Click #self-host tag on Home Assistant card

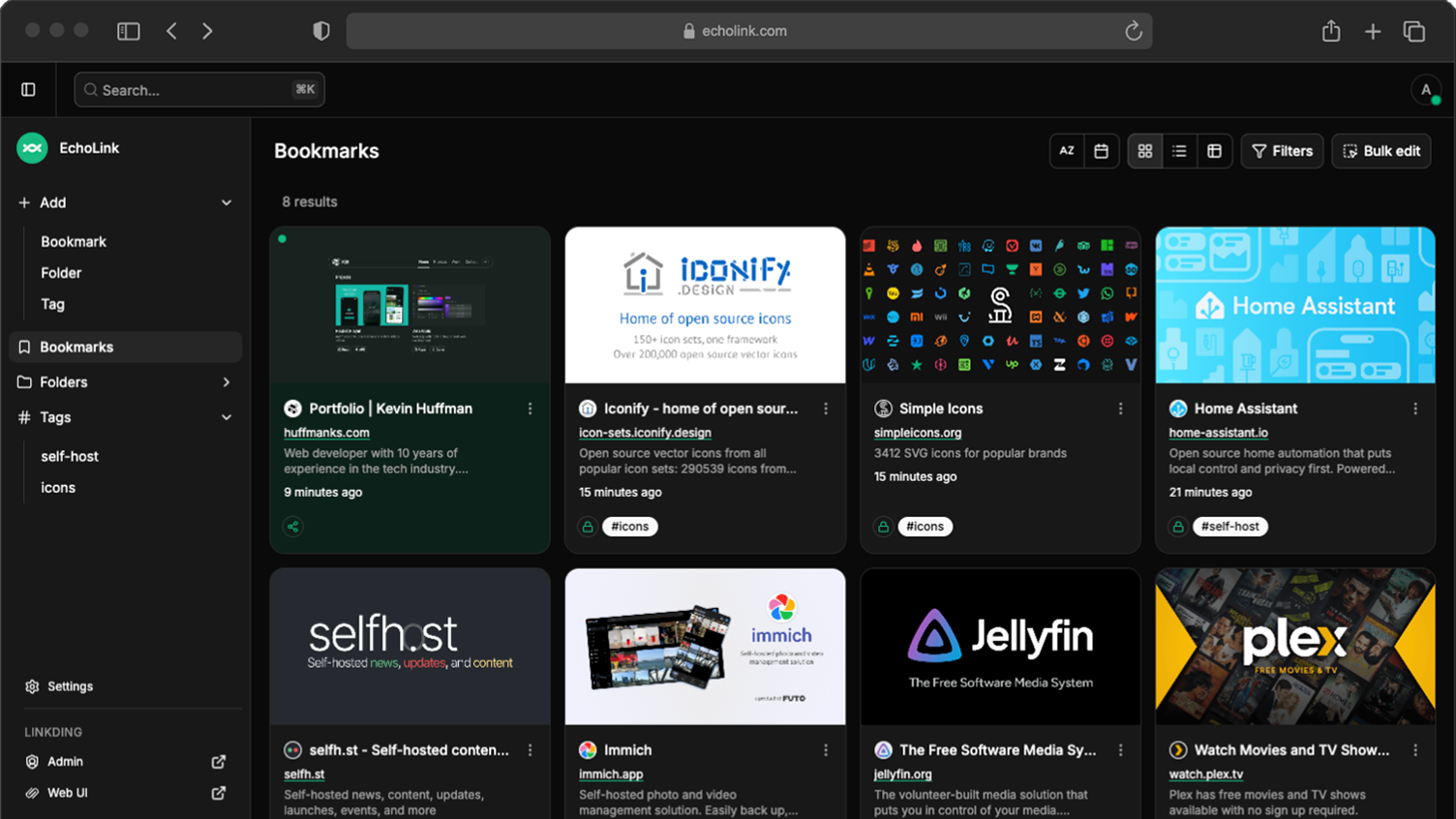(1230, 527)
